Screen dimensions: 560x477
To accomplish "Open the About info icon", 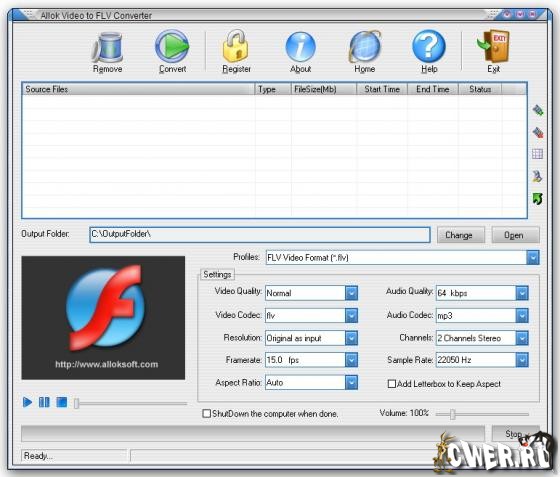I will point(300,47).
